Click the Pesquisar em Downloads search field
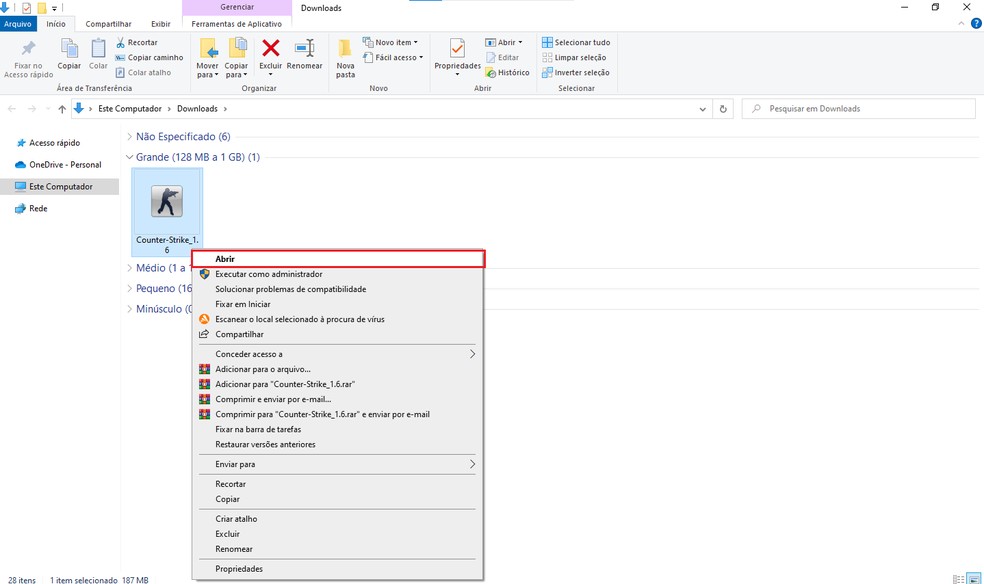984x584 pixels. click(x=860, y=109)
